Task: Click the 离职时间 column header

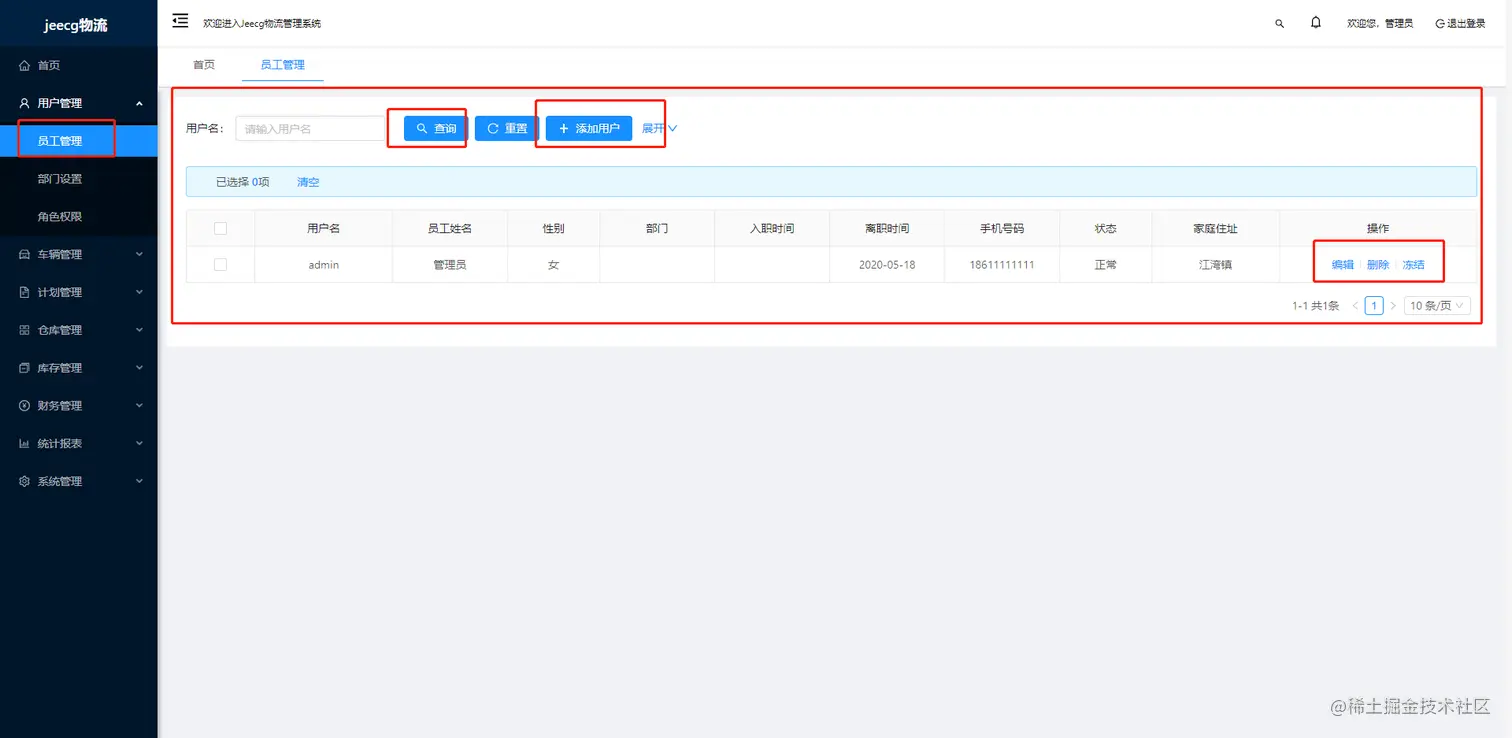Action: [887, 228]
